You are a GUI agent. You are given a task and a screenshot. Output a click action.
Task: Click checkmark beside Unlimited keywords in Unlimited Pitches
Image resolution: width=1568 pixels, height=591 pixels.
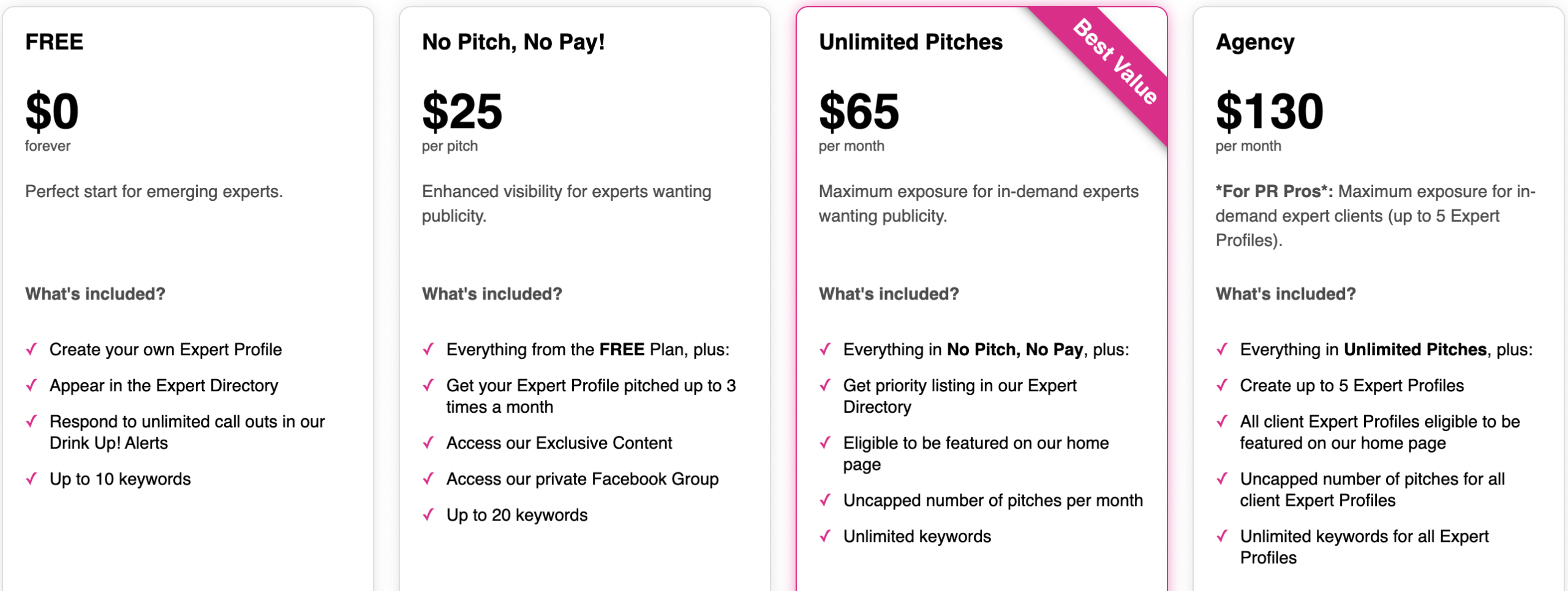826,536
